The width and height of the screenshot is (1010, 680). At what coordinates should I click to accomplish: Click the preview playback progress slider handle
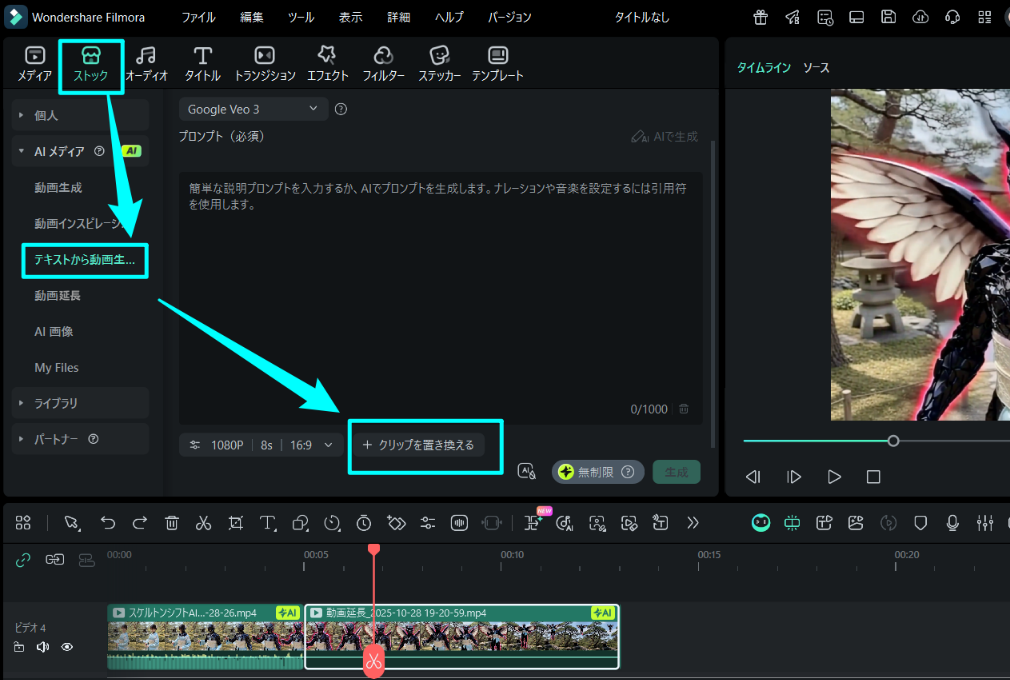tap(893, 441)
